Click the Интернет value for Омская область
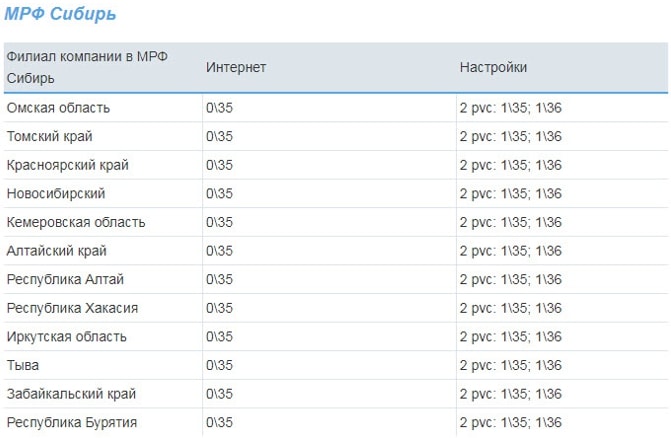The height and width of the screenshot is (438, 671). [219, 108]
